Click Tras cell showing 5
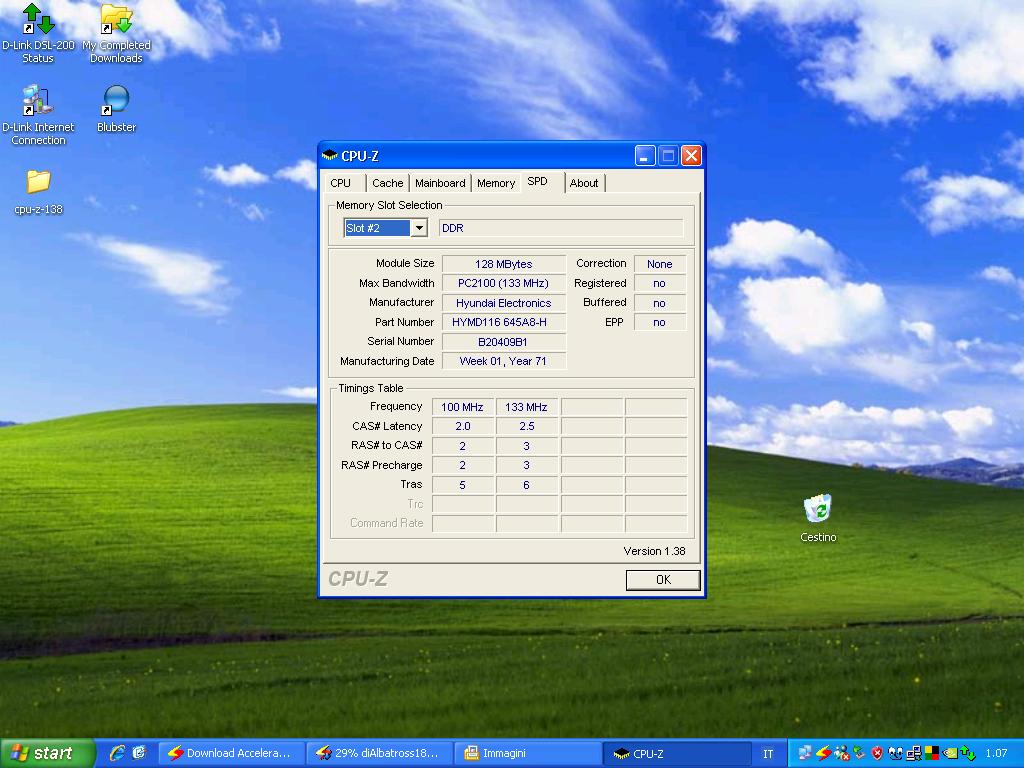 coord(462,485)
